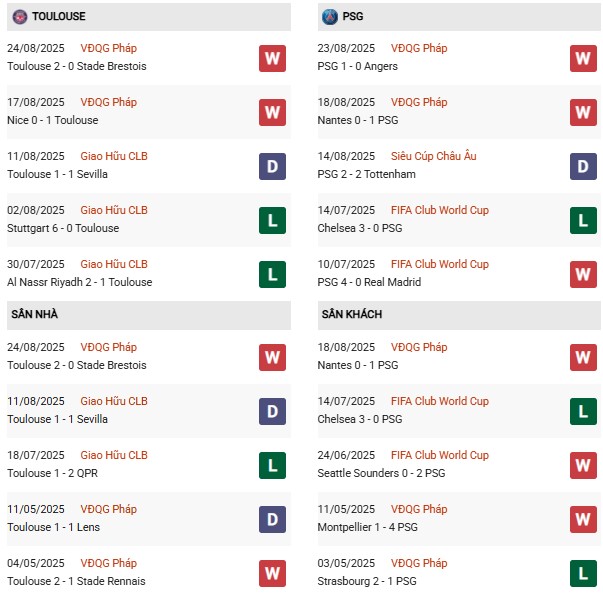
Task: Select the Toulouse SÂN NHÀ section header
Action: (x=35, y=315)
